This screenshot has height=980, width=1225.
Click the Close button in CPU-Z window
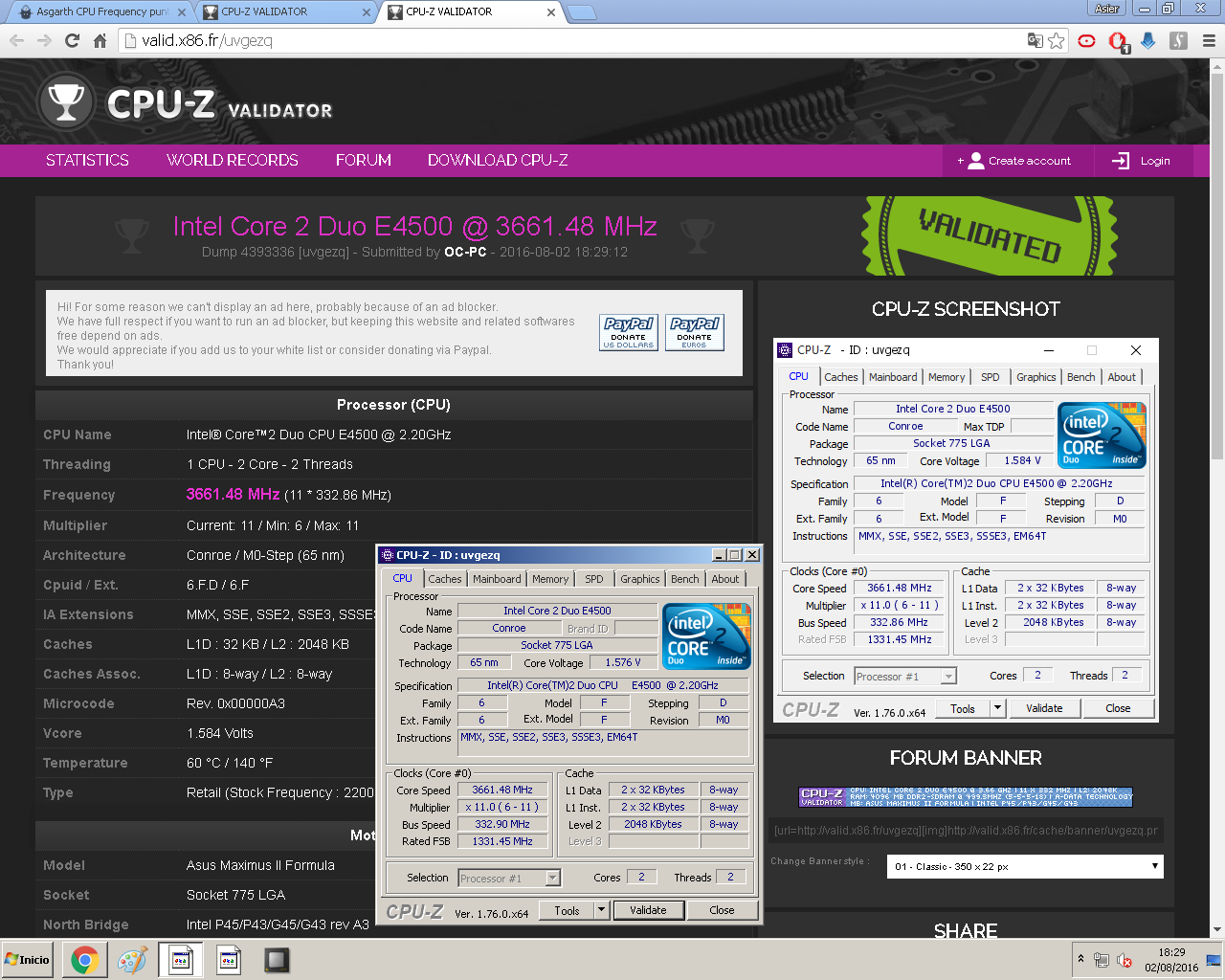722,910
